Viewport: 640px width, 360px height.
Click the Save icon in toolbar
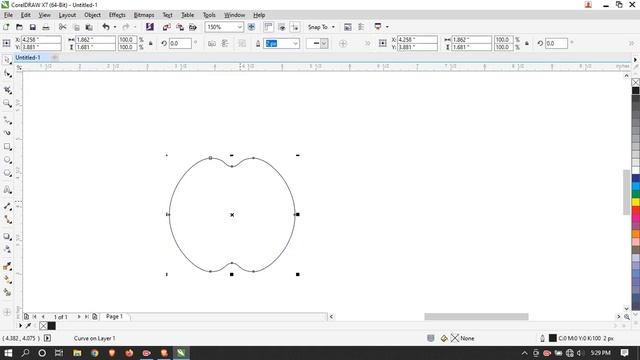[33, 27]
